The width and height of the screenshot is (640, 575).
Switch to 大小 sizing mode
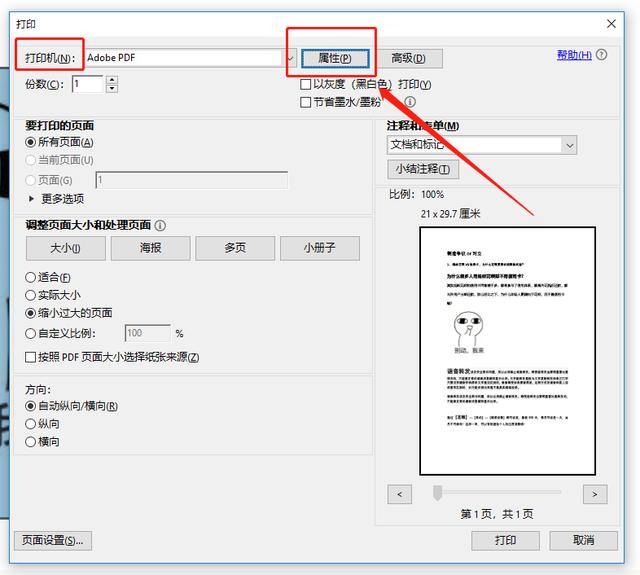tap(66, 248)
